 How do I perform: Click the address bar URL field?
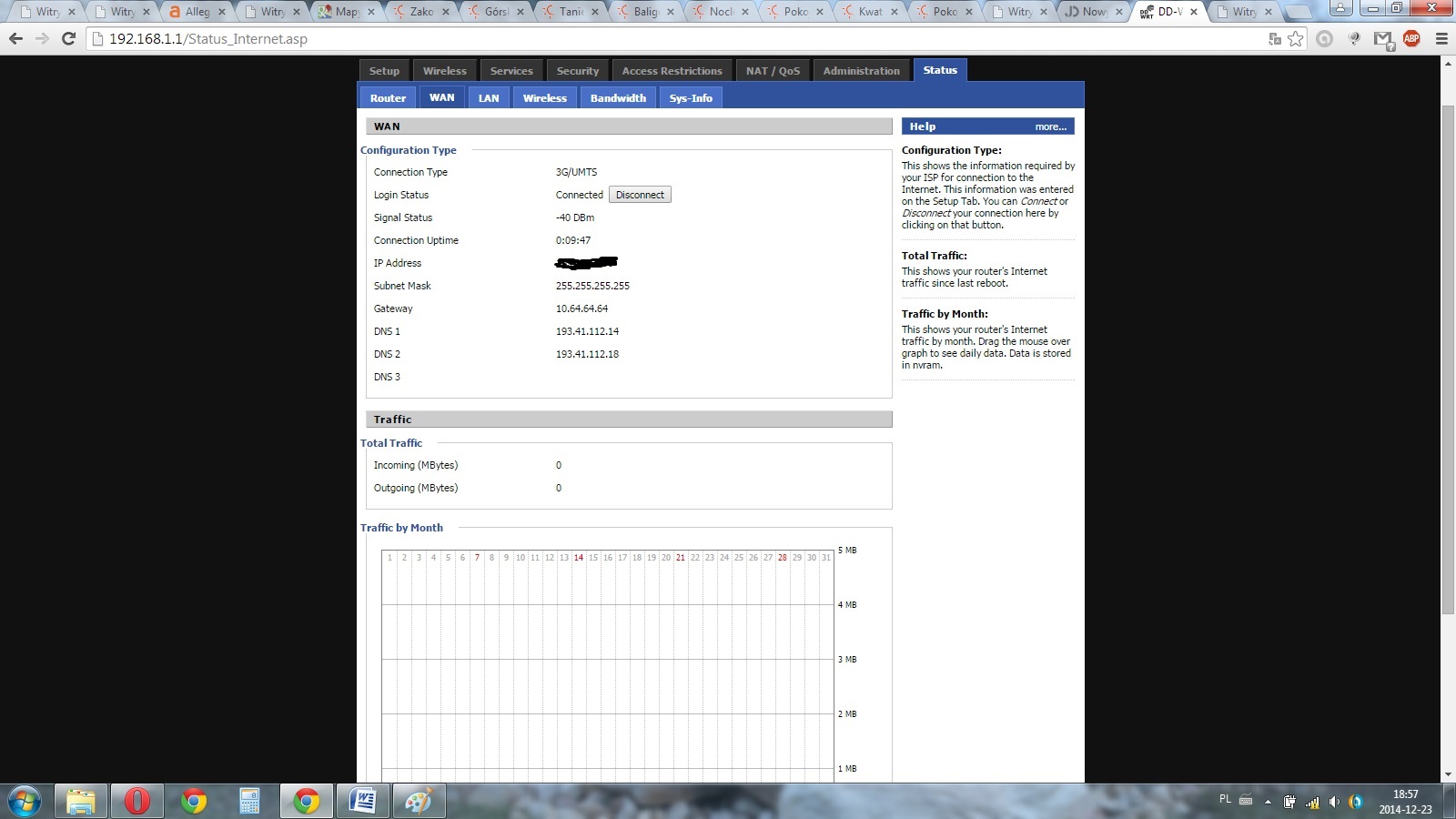pos(637,39)
